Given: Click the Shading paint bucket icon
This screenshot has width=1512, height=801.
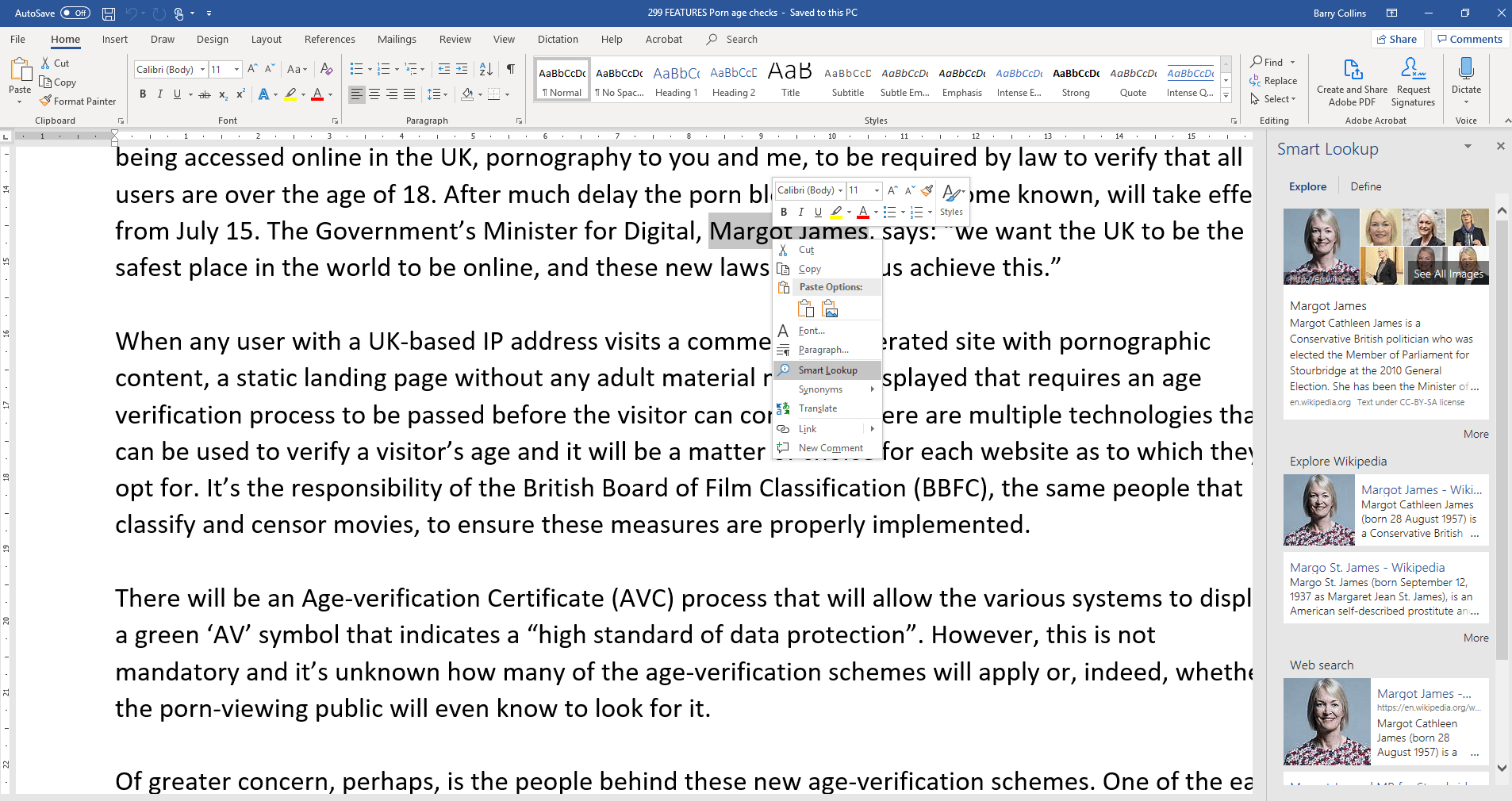Looking at the screenshot, I should point(467,94).
